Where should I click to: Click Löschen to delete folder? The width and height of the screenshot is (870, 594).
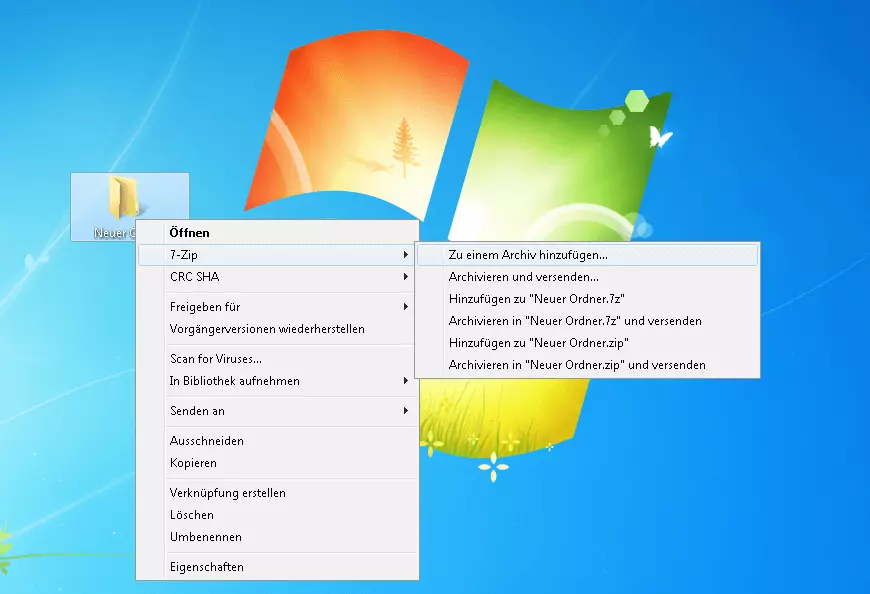pos(191,515)
